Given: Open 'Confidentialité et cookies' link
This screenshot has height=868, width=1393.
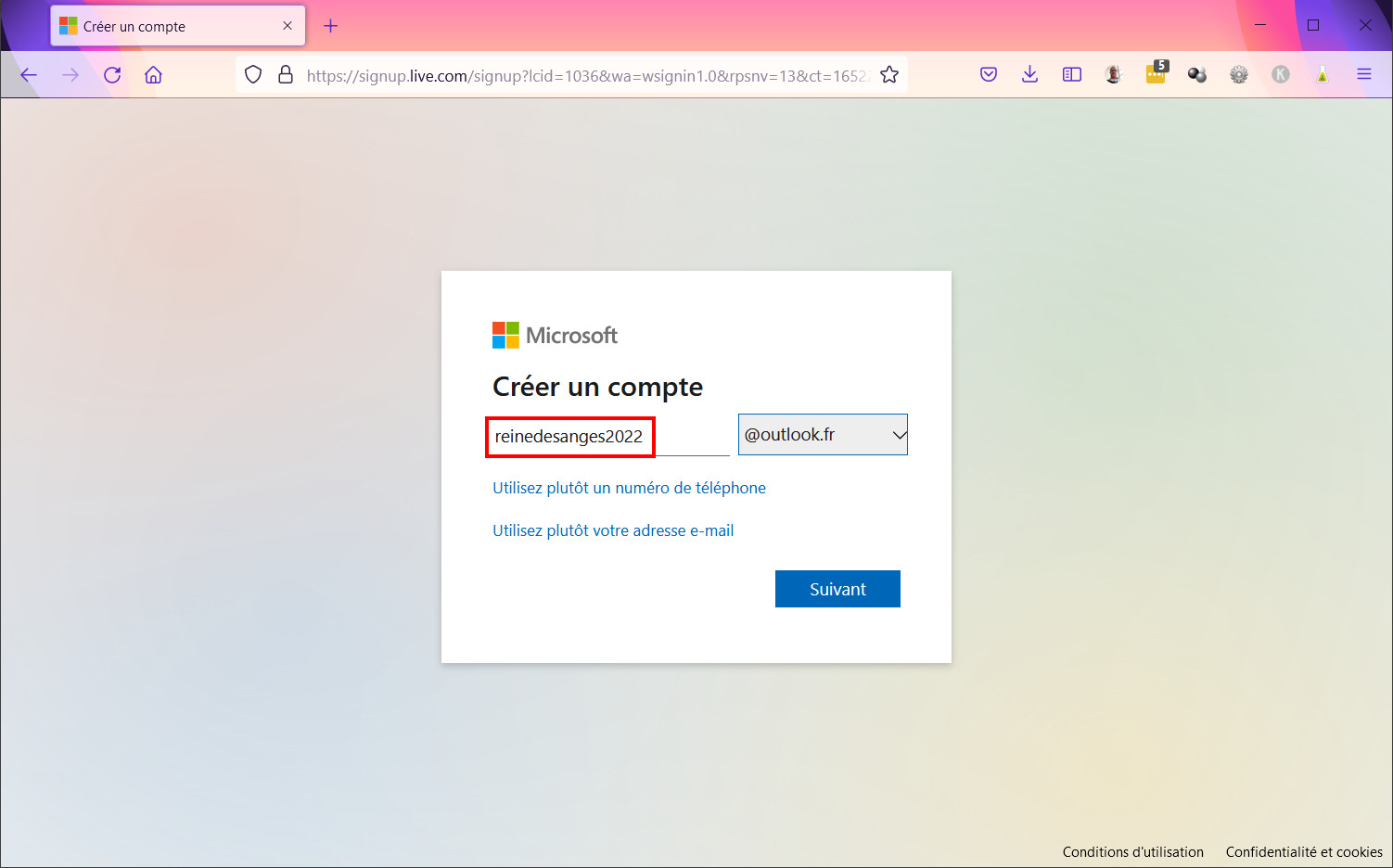Looking at the screenshot, I should coord(1304,852).
